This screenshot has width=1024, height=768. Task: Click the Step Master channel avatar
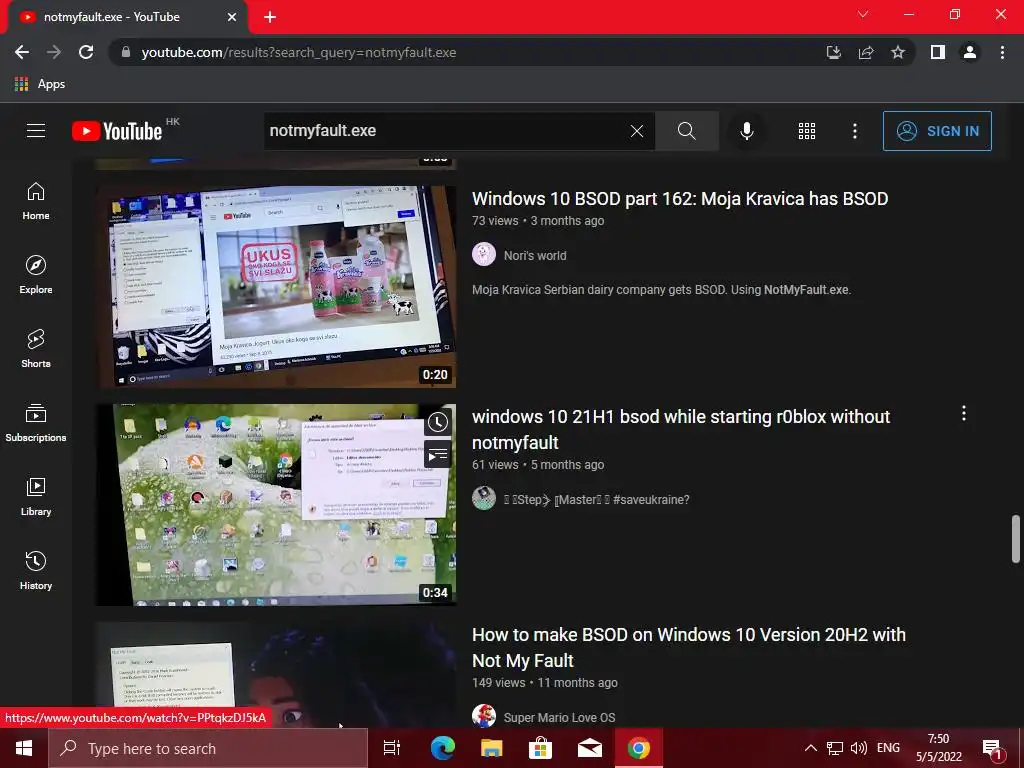[x=484, y=498]
